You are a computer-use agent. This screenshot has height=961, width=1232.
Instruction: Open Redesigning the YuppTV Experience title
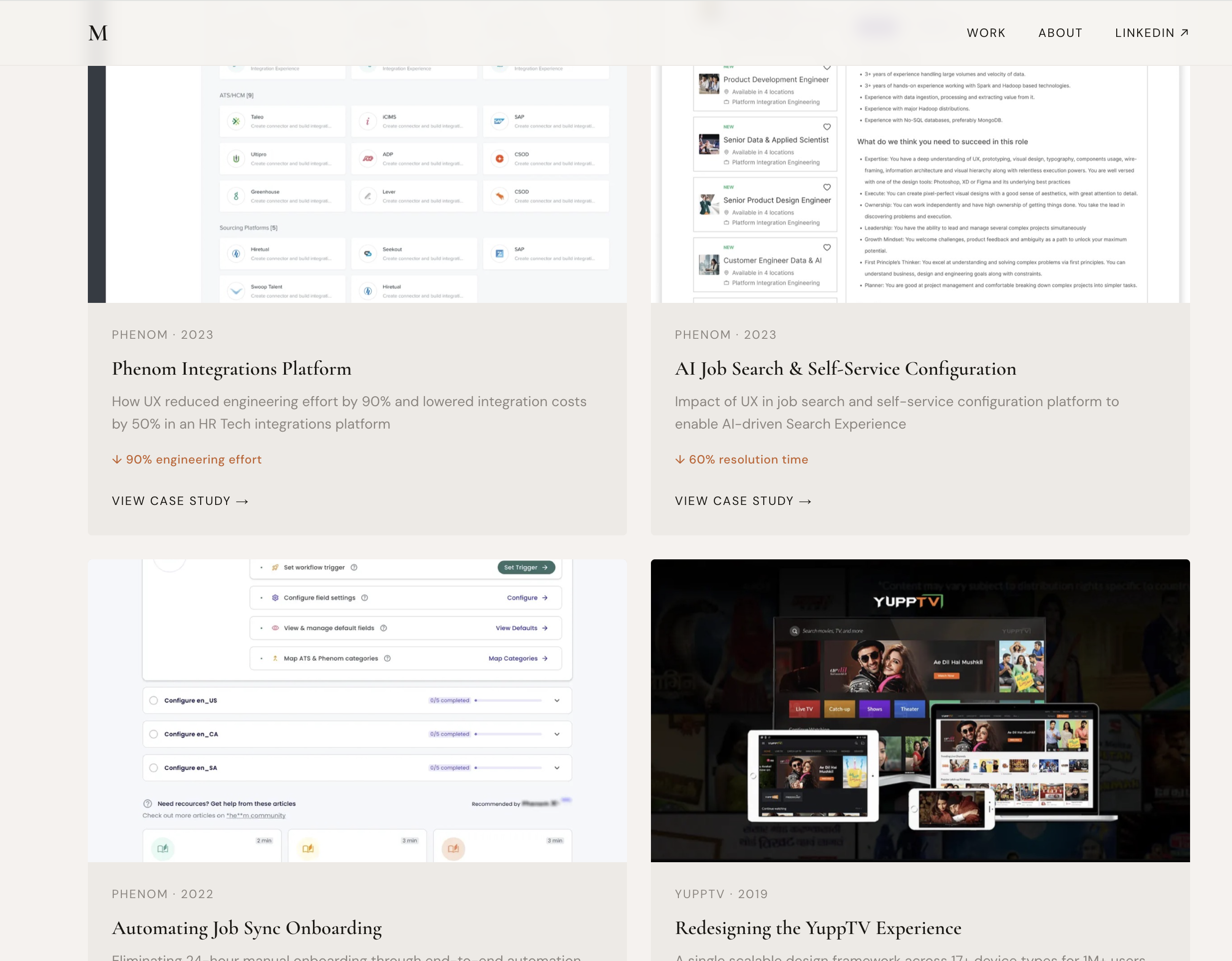(818, 928)
